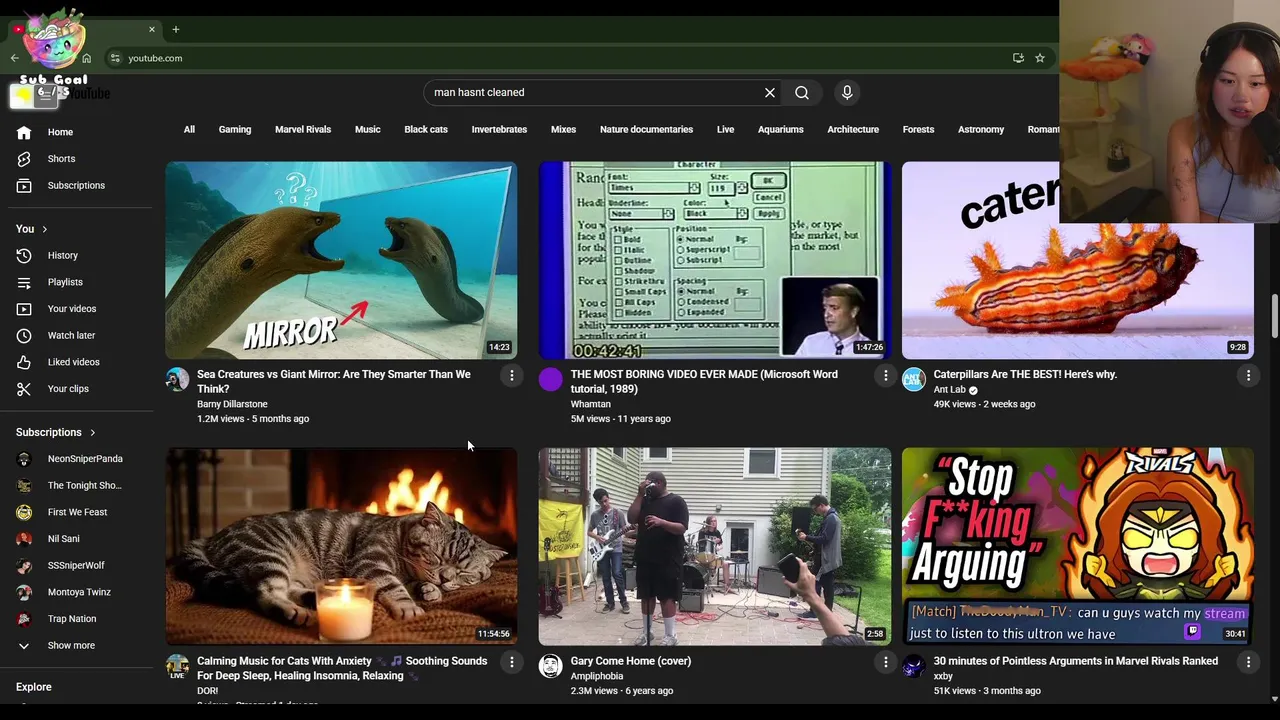Select the Live filter chip
The width and height of the screenshot is (1280, 720).
coord(725,129)
